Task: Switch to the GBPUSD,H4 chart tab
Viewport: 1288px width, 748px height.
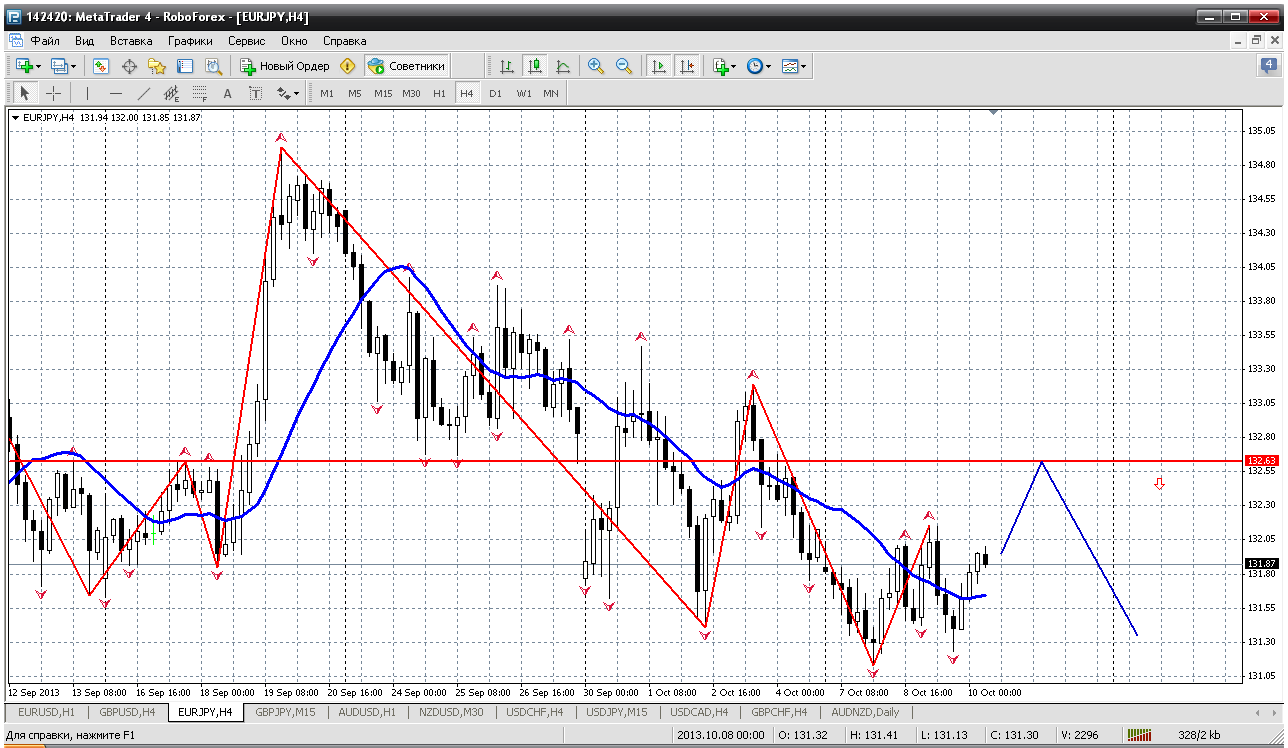Action: pyautogui.click(x=127, y=712)
